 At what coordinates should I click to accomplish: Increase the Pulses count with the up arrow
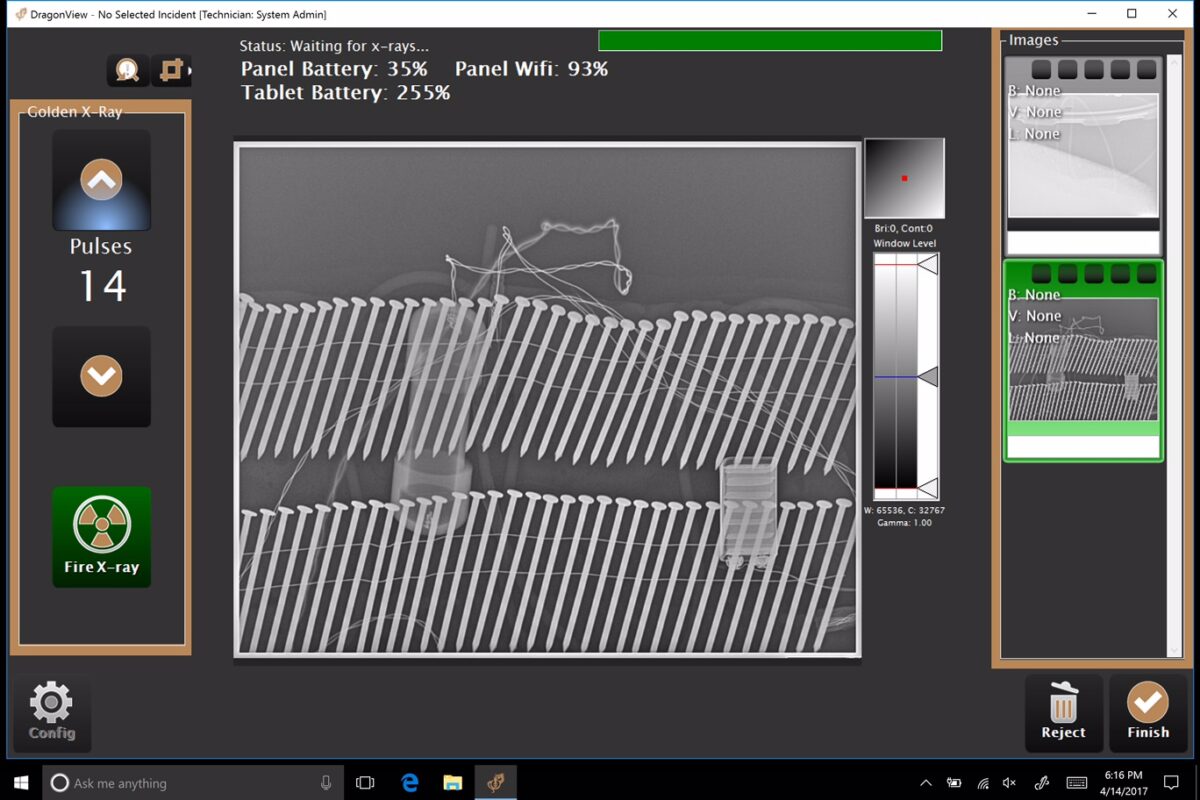(100, 180)
